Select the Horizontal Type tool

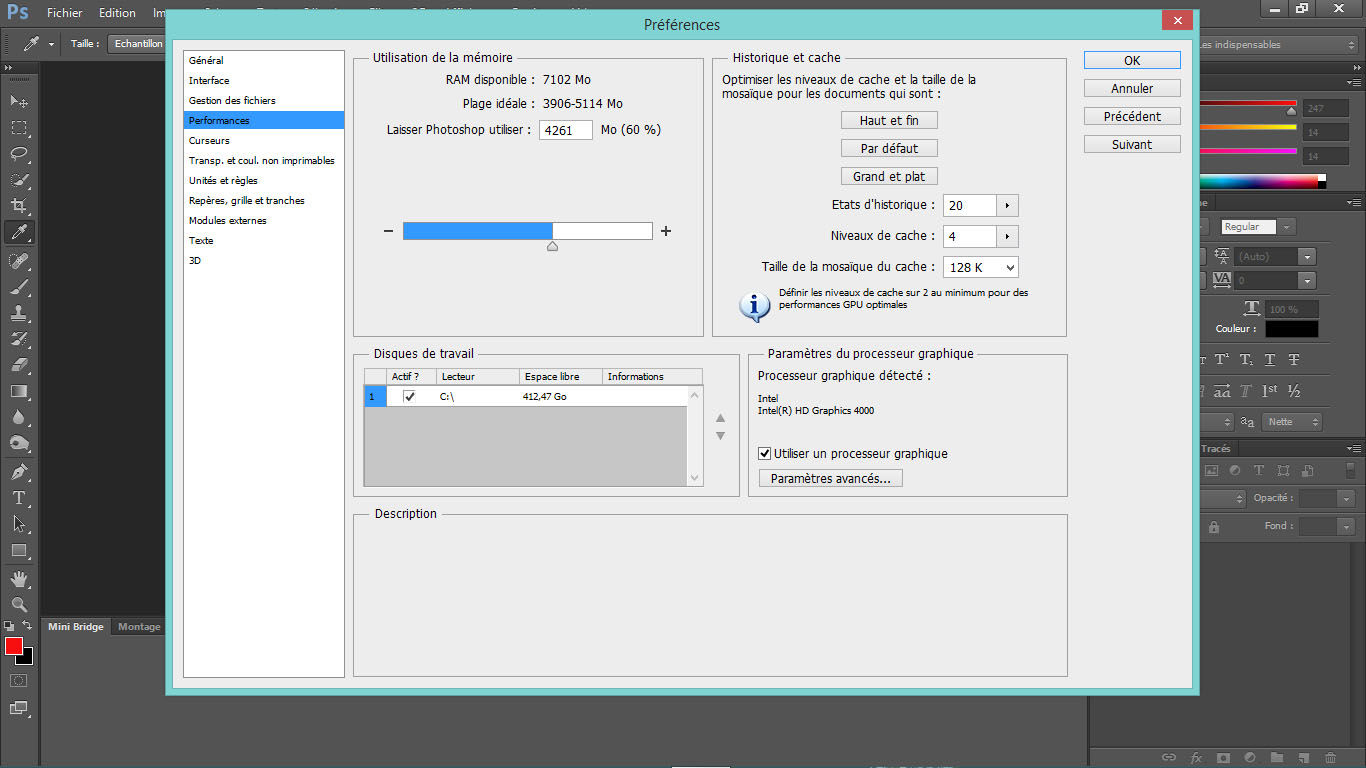(19, 497)
